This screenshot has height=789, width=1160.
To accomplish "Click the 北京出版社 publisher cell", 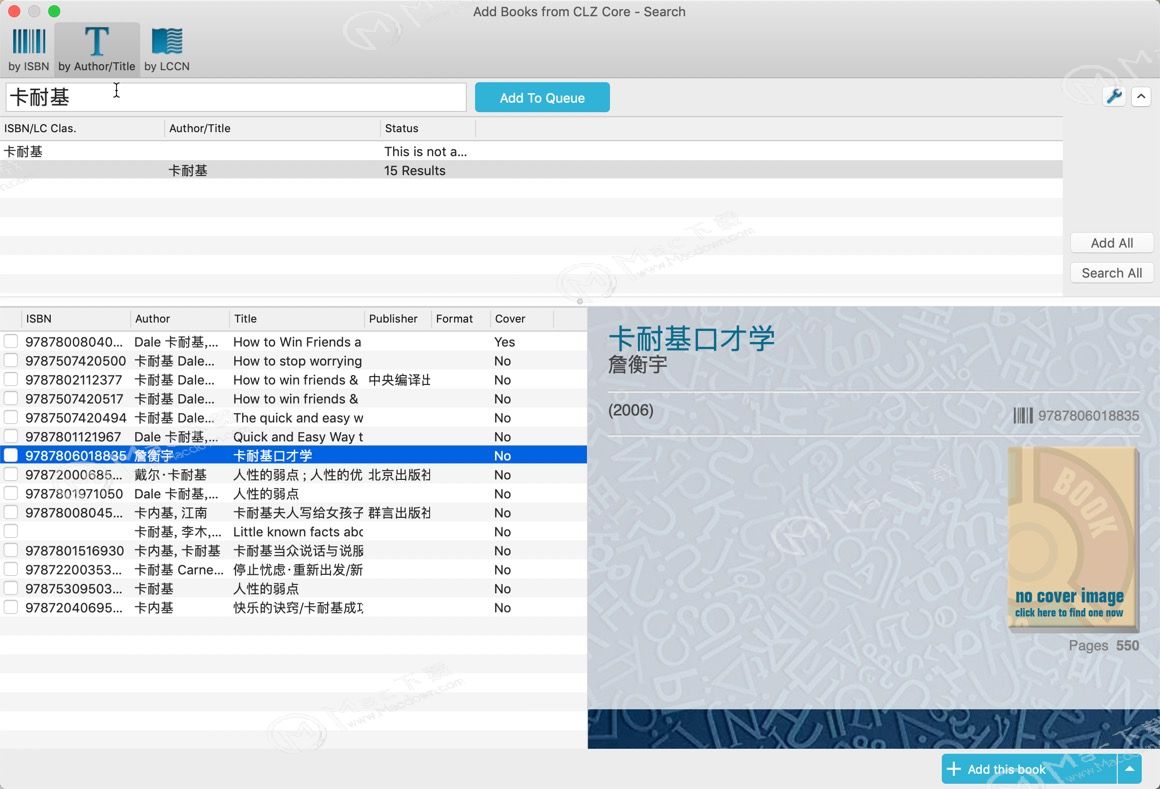I will (399, 475).
